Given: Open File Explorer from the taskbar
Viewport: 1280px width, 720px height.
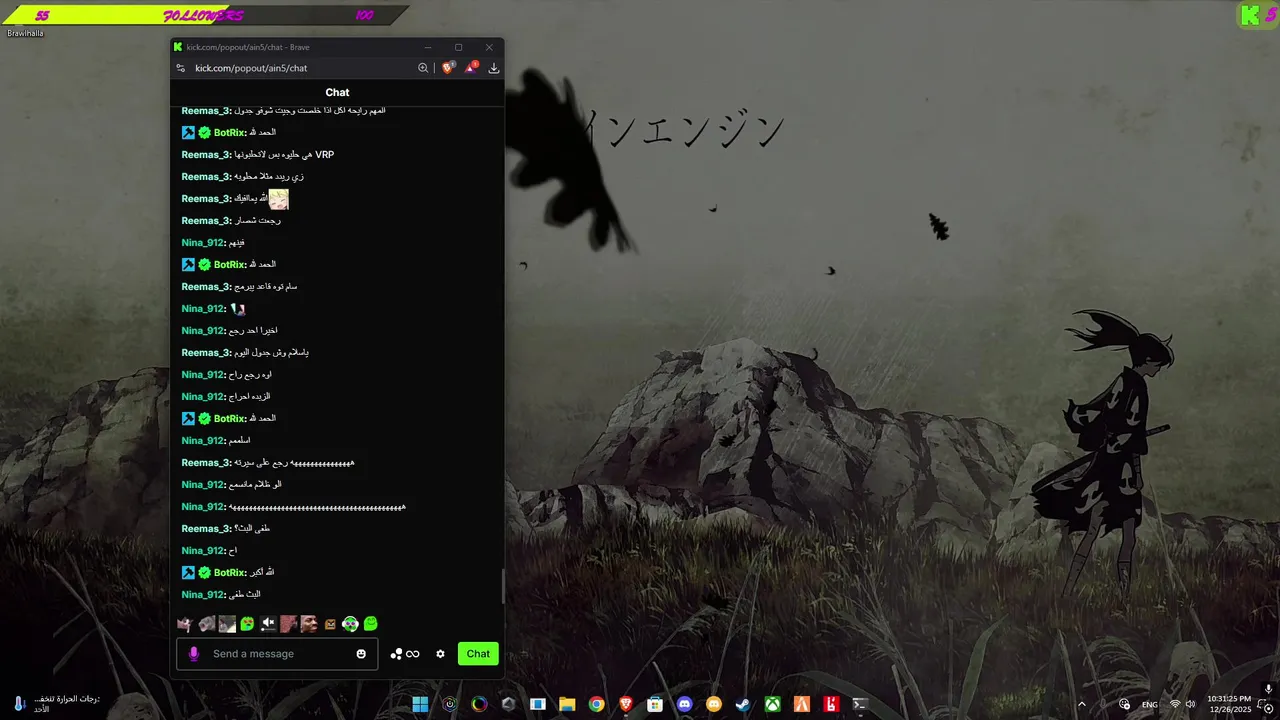Looking at the screenshot, I should coord(567,704).
